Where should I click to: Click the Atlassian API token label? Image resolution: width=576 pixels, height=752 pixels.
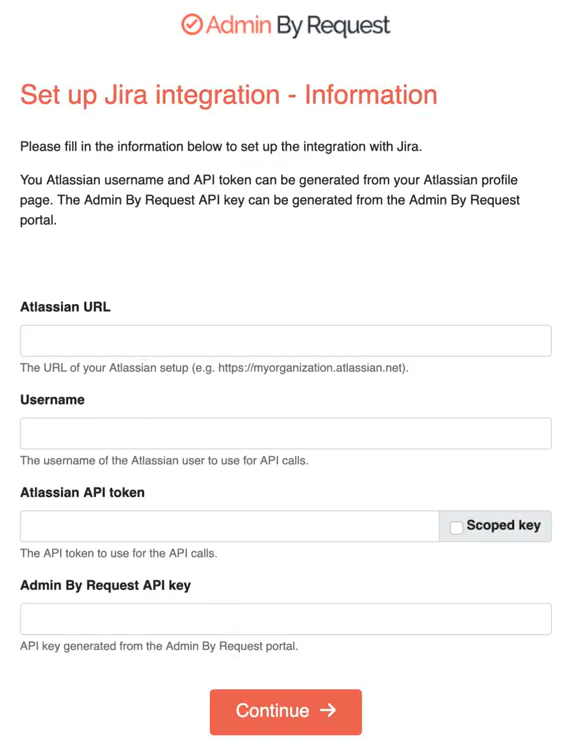82,493
